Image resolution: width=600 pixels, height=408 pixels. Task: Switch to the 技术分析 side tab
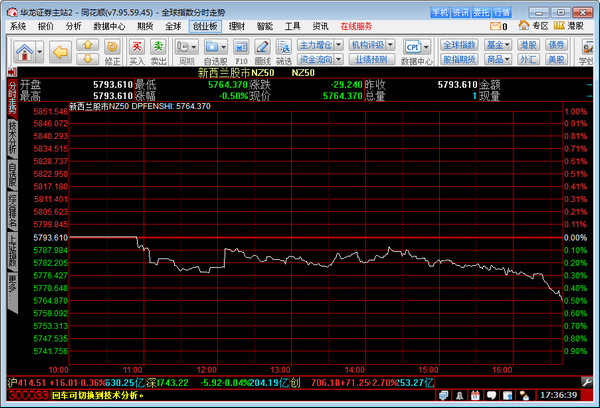12,138
